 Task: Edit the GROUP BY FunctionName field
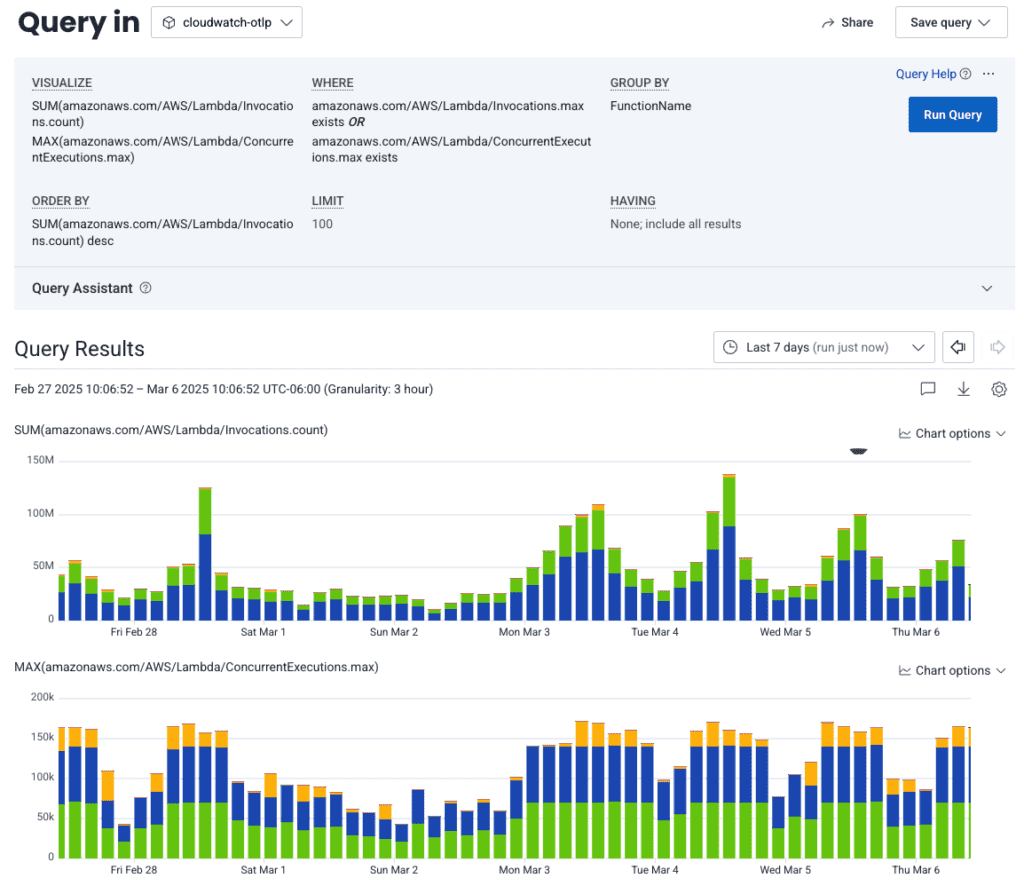(x=650, y=106)
